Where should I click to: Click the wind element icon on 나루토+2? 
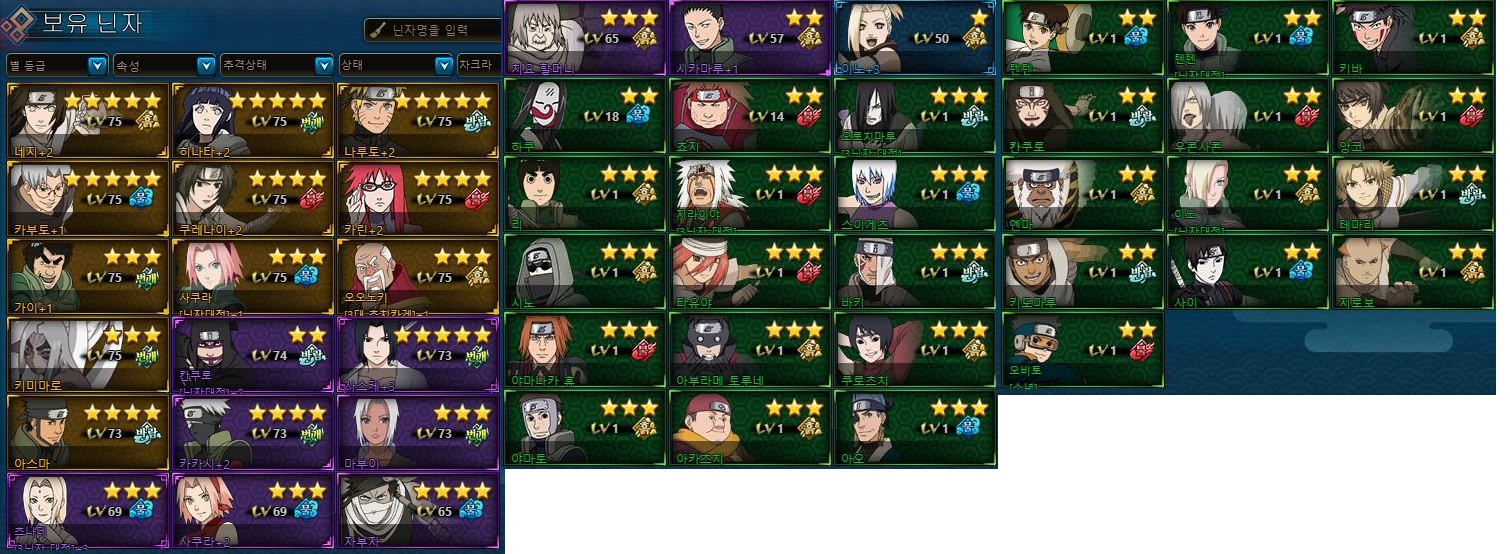coord(478,122)
